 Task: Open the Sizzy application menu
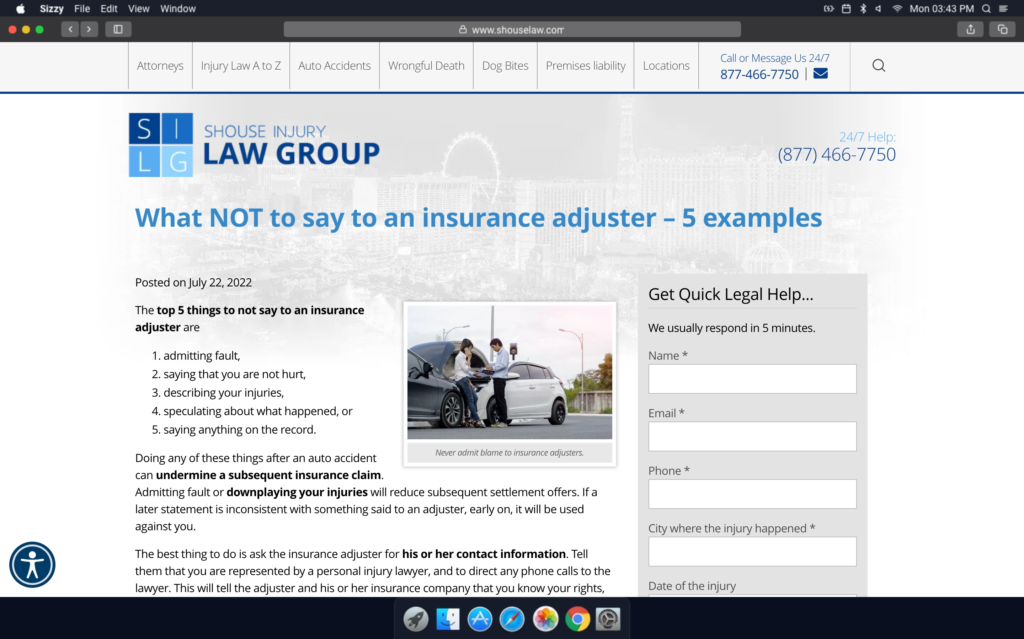click(x=51, y=8)
